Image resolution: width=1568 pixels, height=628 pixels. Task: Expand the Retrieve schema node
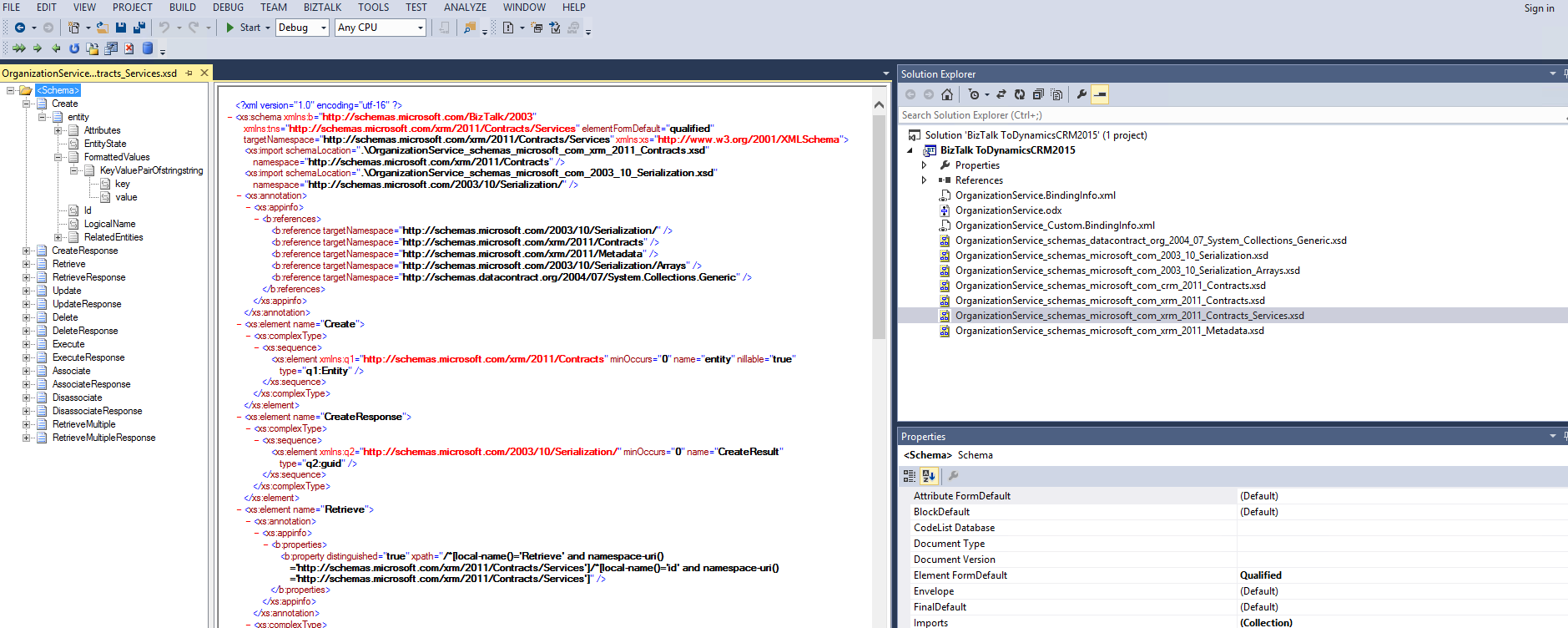26,264
